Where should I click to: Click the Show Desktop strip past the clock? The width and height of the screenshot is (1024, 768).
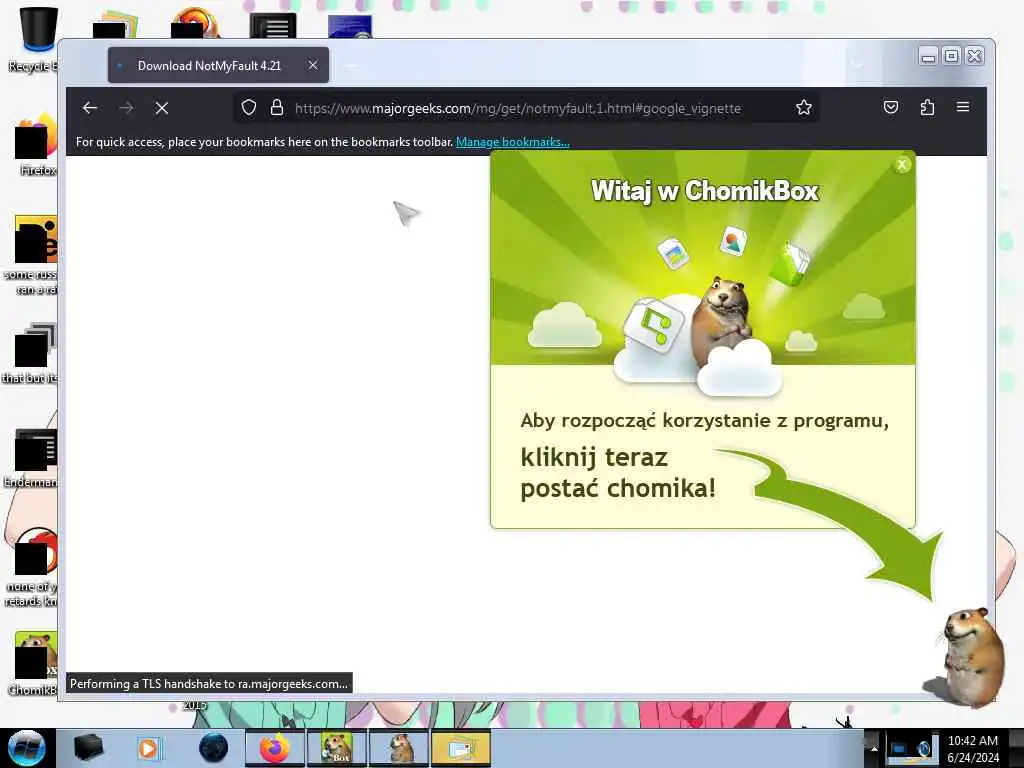1016,748
